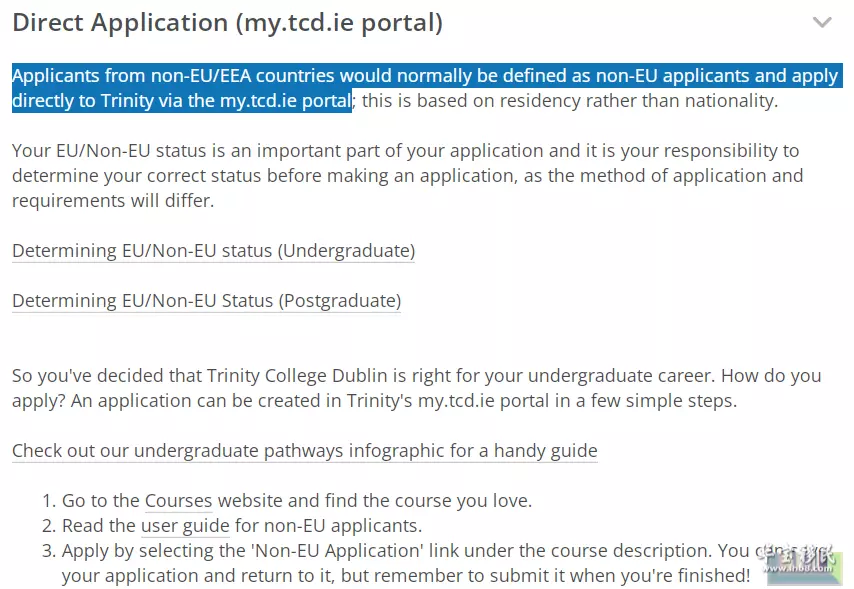Click the 'Direct Application (my.tcd.ie portal)' heading
Viewport: 854px width, 589px height.
[228, 23]
